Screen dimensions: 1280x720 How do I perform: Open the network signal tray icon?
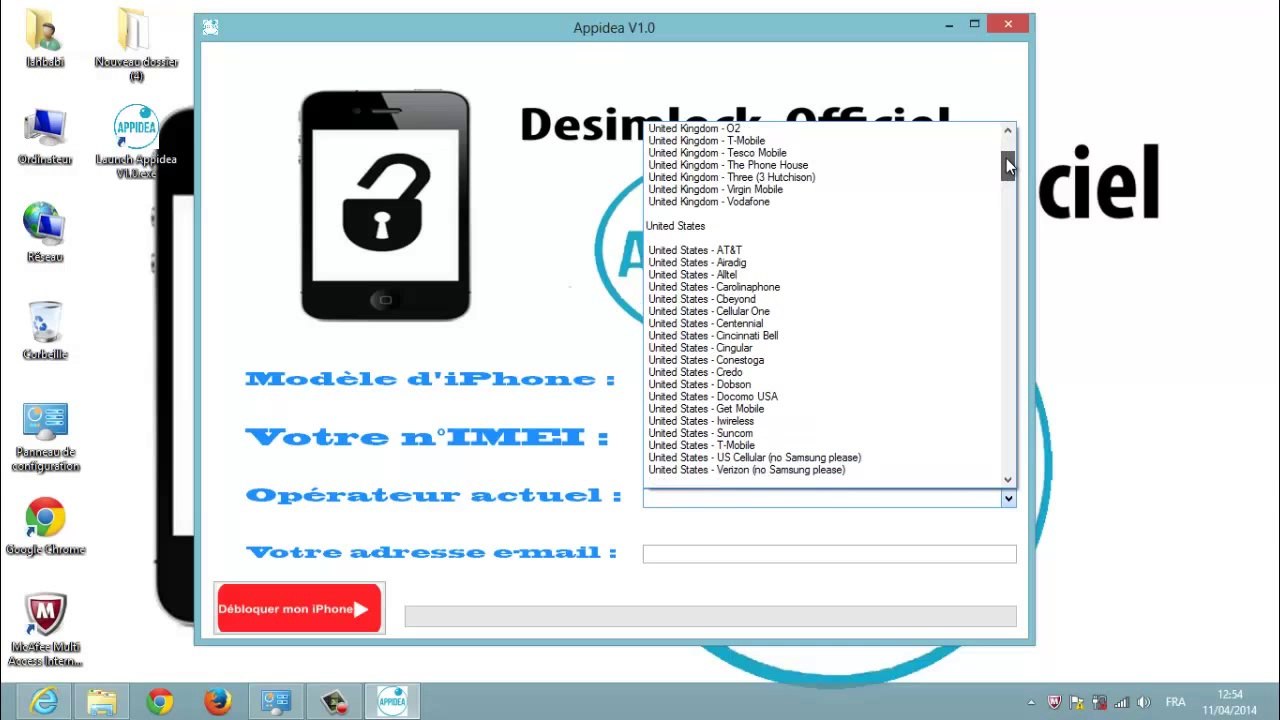(1122, 703)
